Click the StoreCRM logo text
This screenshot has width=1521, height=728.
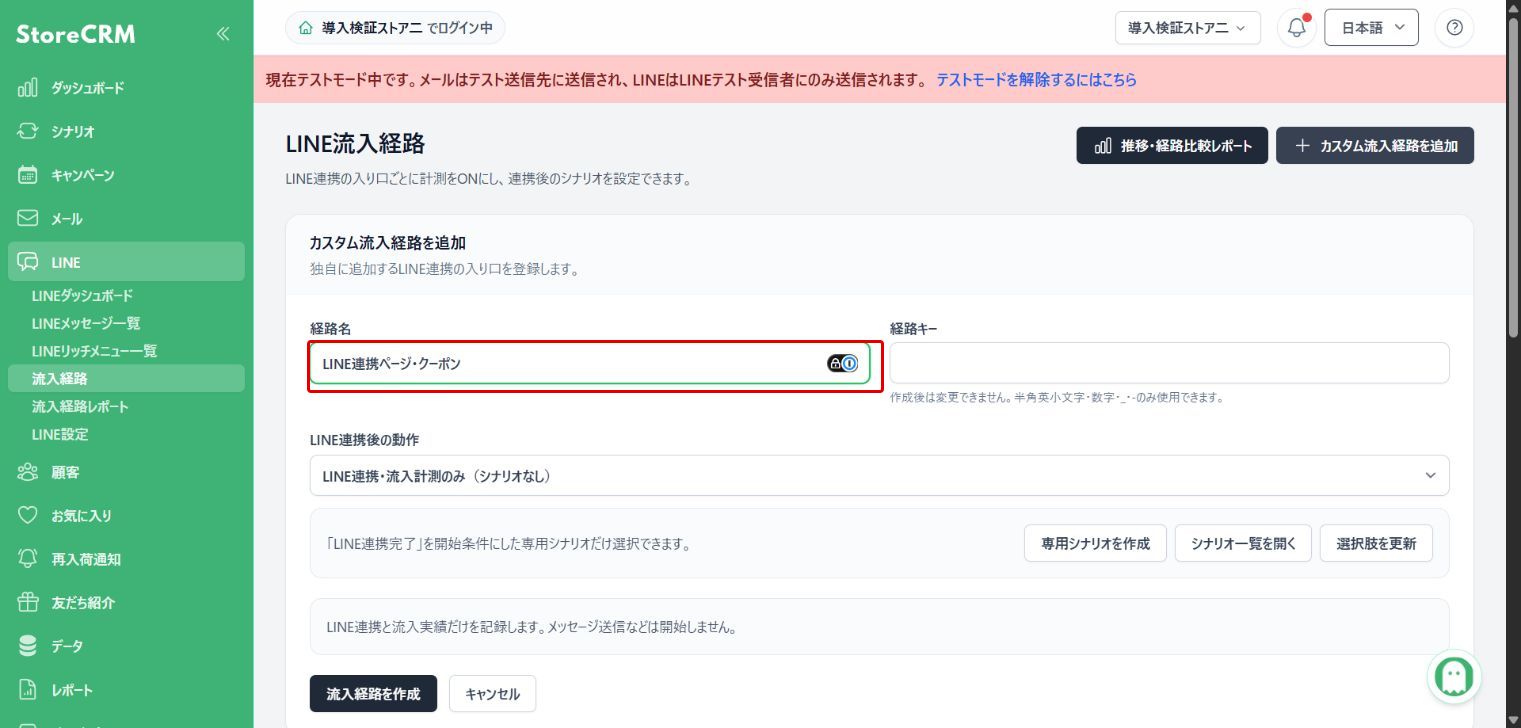[x=75, y=35]
